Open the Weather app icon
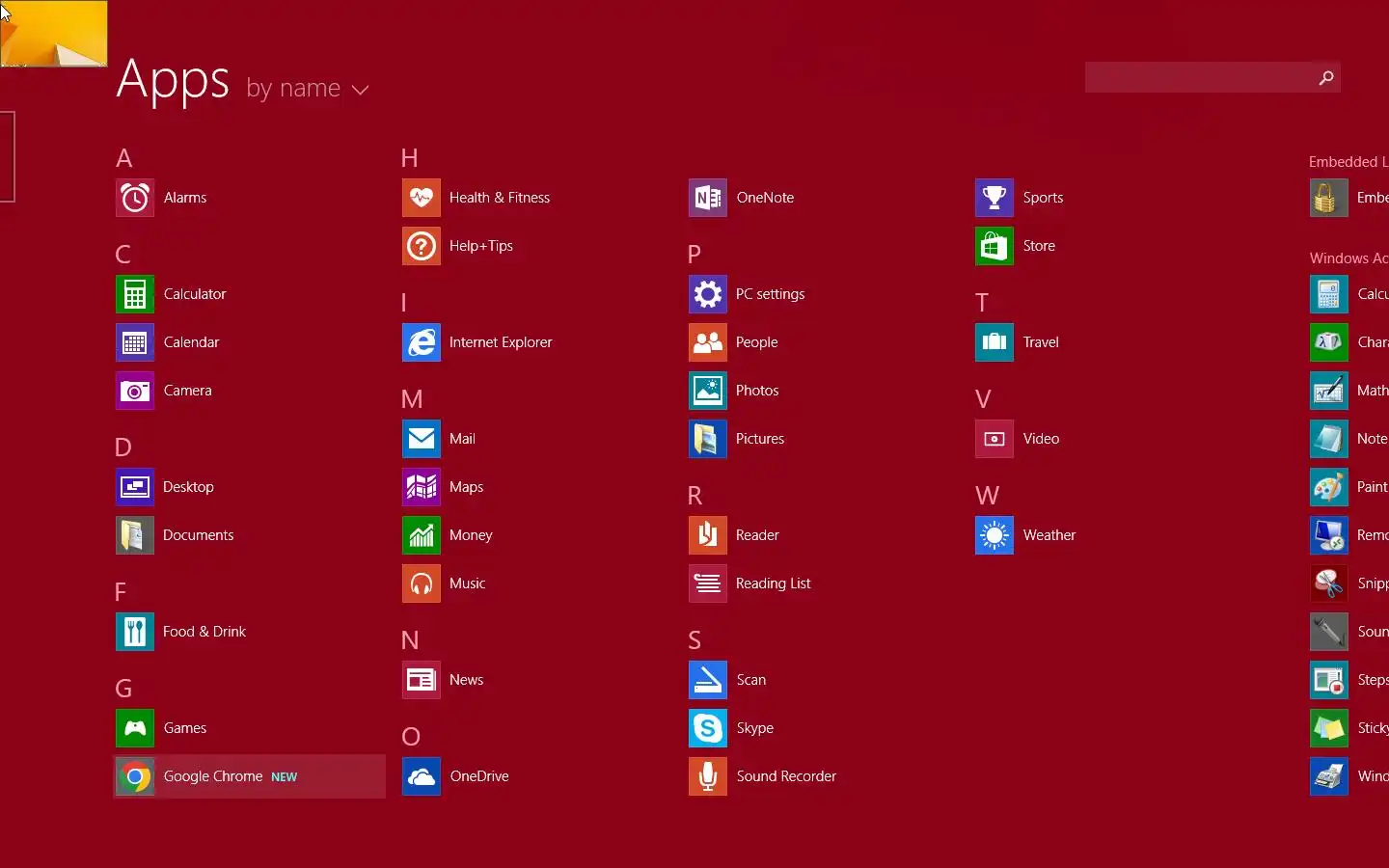Screen dimensions: 1389x868 click(x=994, y=535)
